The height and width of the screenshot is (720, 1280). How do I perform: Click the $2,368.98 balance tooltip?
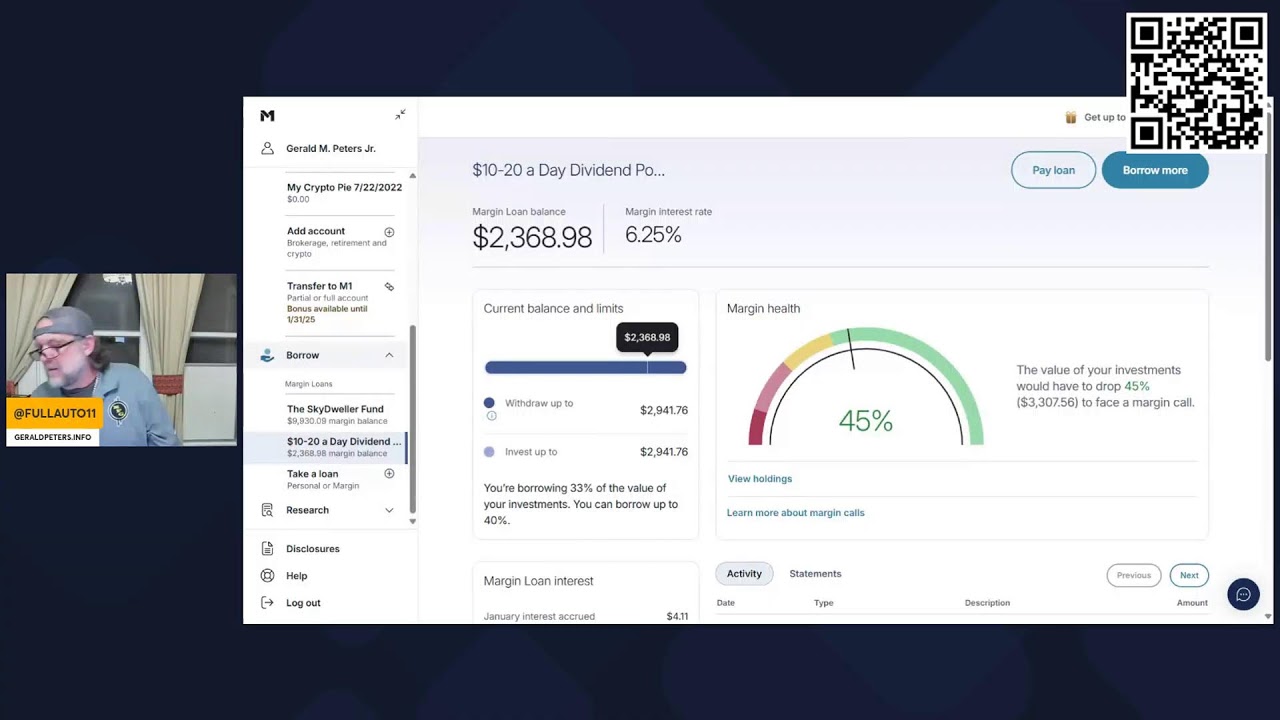click(647, 338)
